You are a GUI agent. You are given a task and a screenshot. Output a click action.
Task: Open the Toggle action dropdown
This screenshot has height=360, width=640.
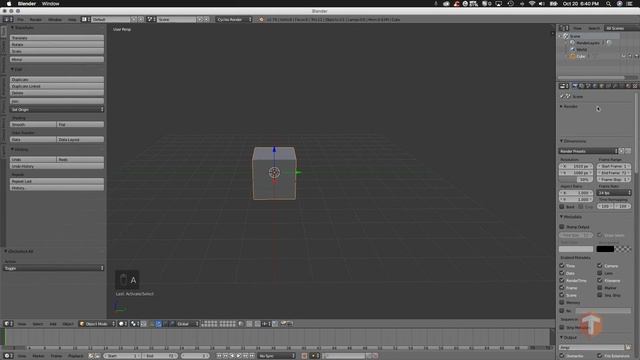[53, 268]
